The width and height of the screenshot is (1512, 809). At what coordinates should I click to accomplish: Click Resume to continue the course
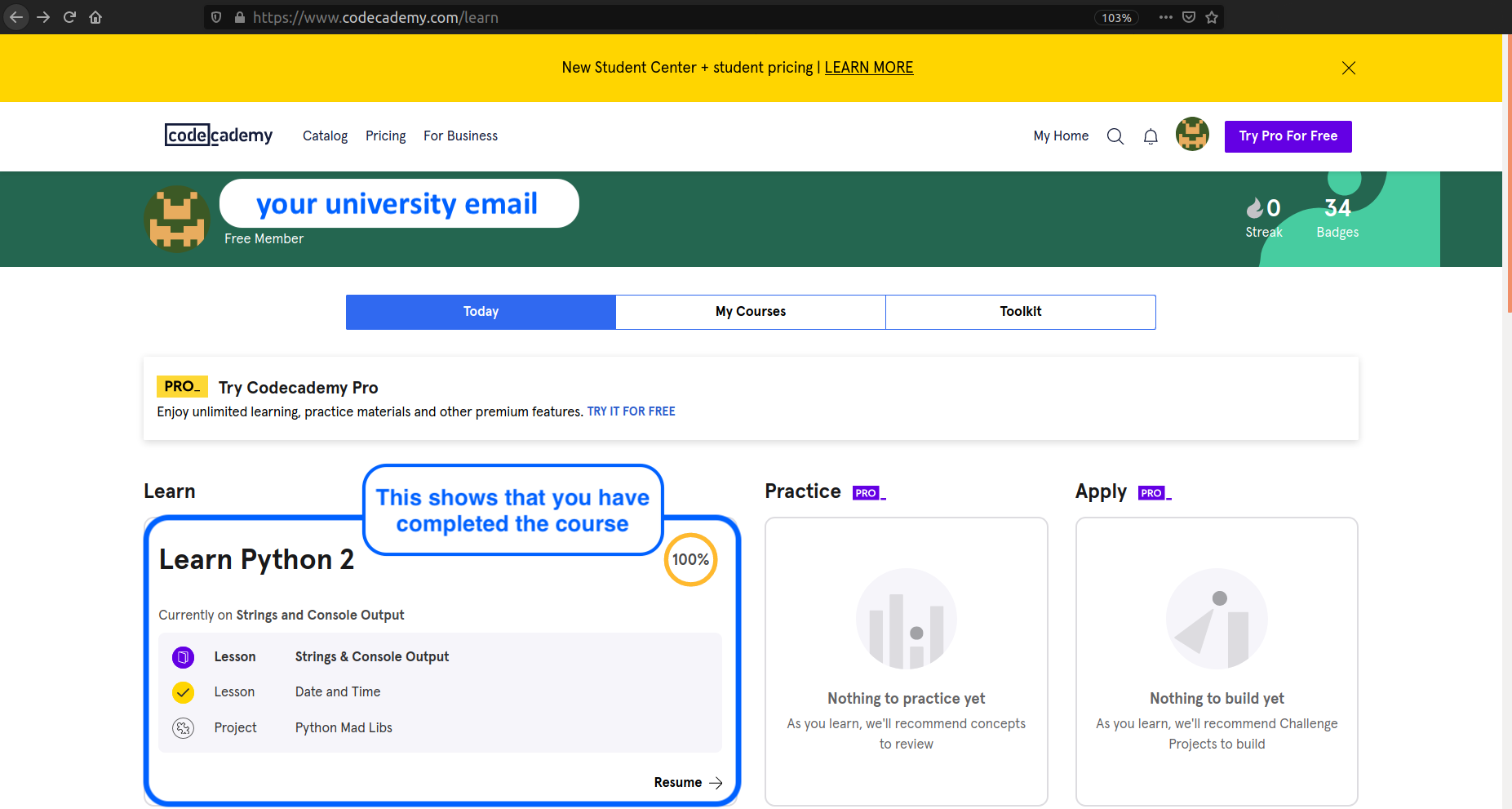(678, 782)
